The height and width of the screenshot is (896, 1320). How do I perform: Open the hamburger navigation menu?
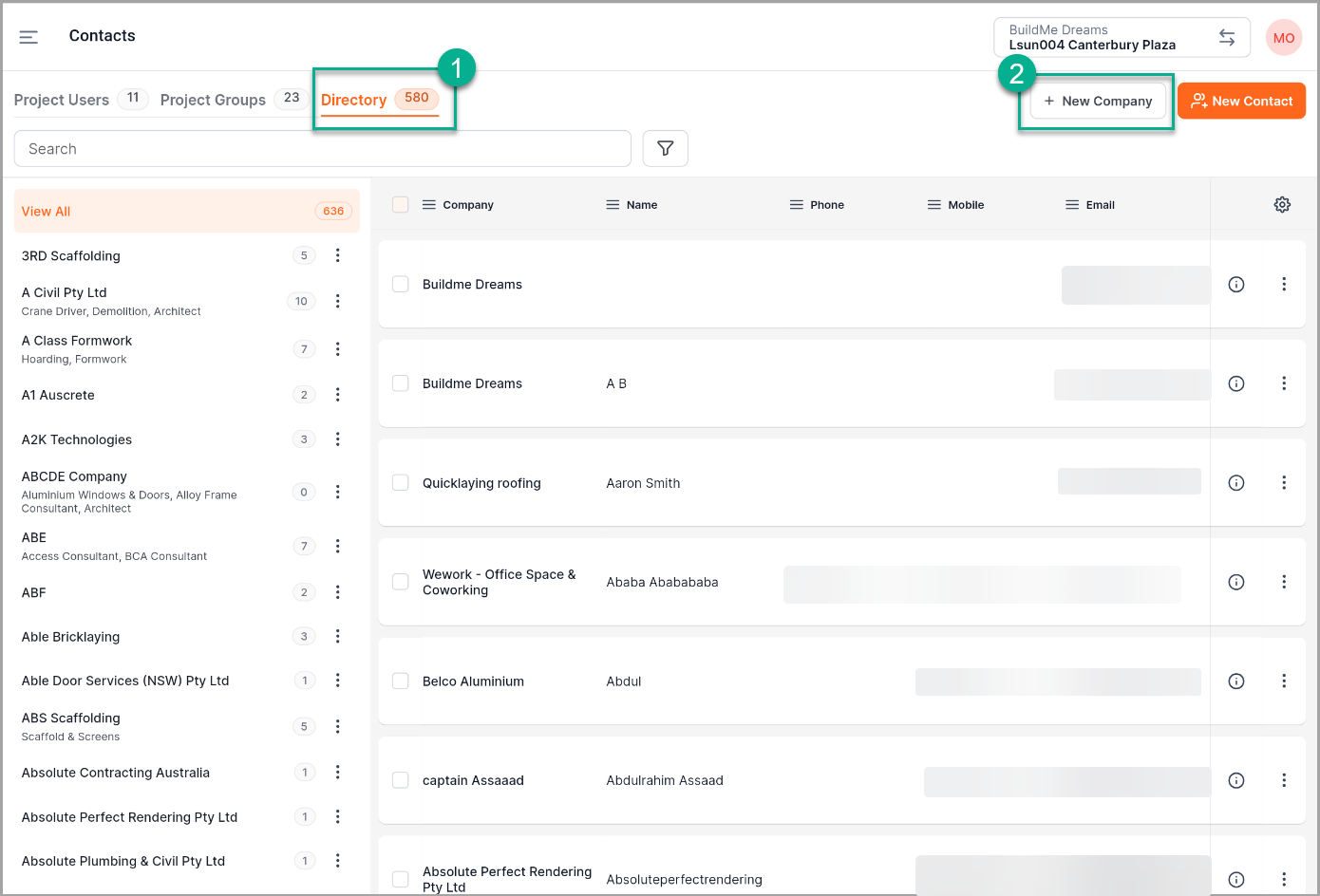click(x=28, y=37)
